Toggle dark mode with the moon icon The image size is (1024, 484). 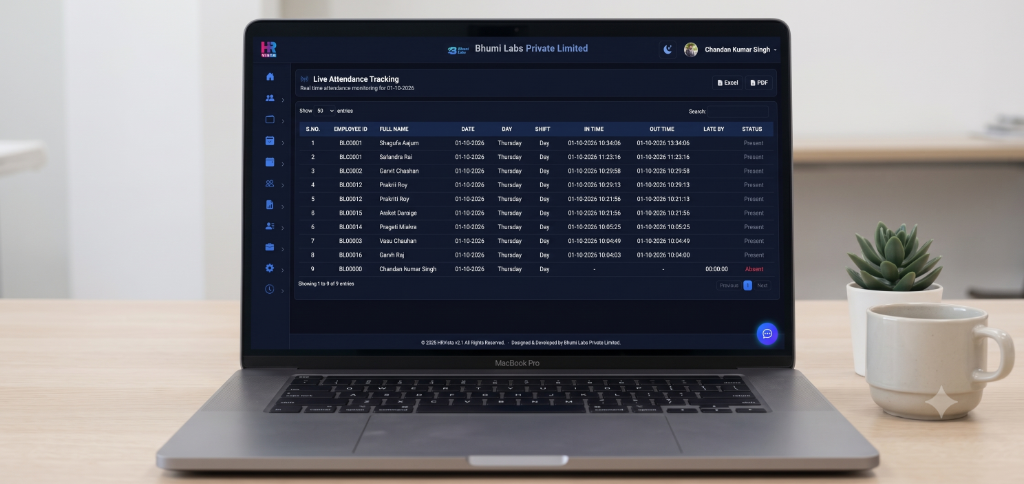coord(667,50)
